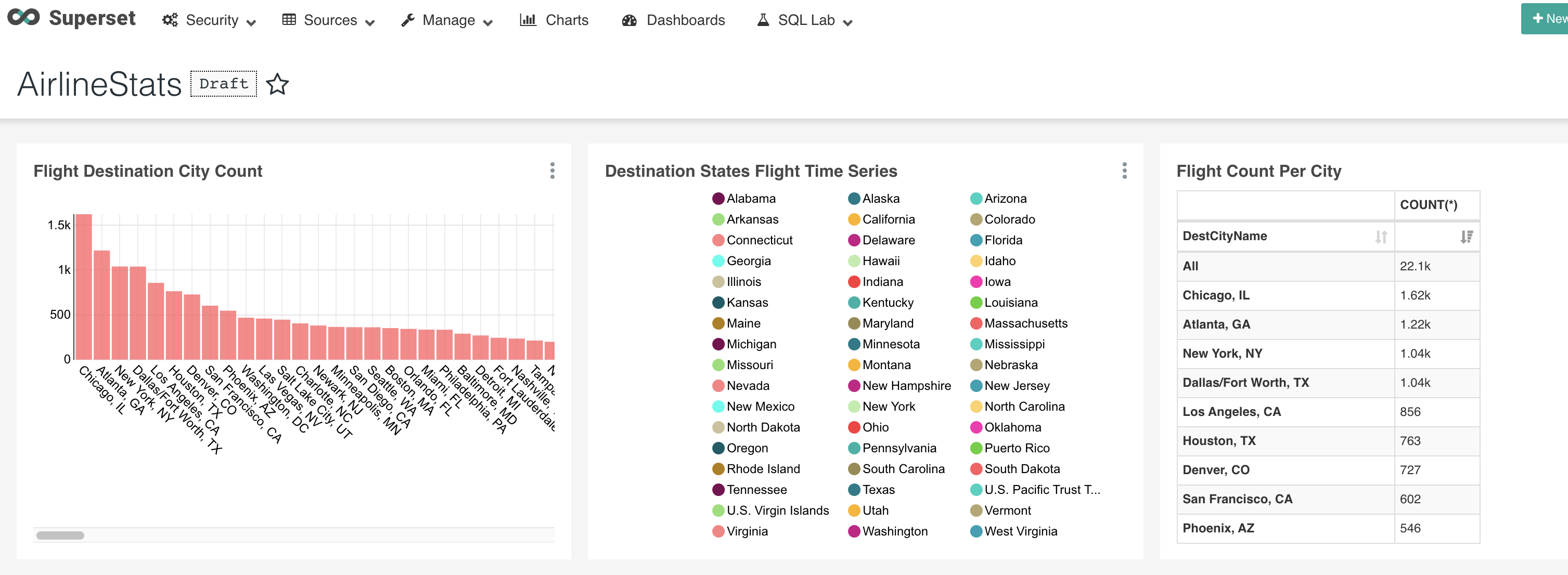Image resolution: width=1568 pixels, height=575 pixels.
Task: Click the Flight Count Per City title
Action: tap(1259, 171)
